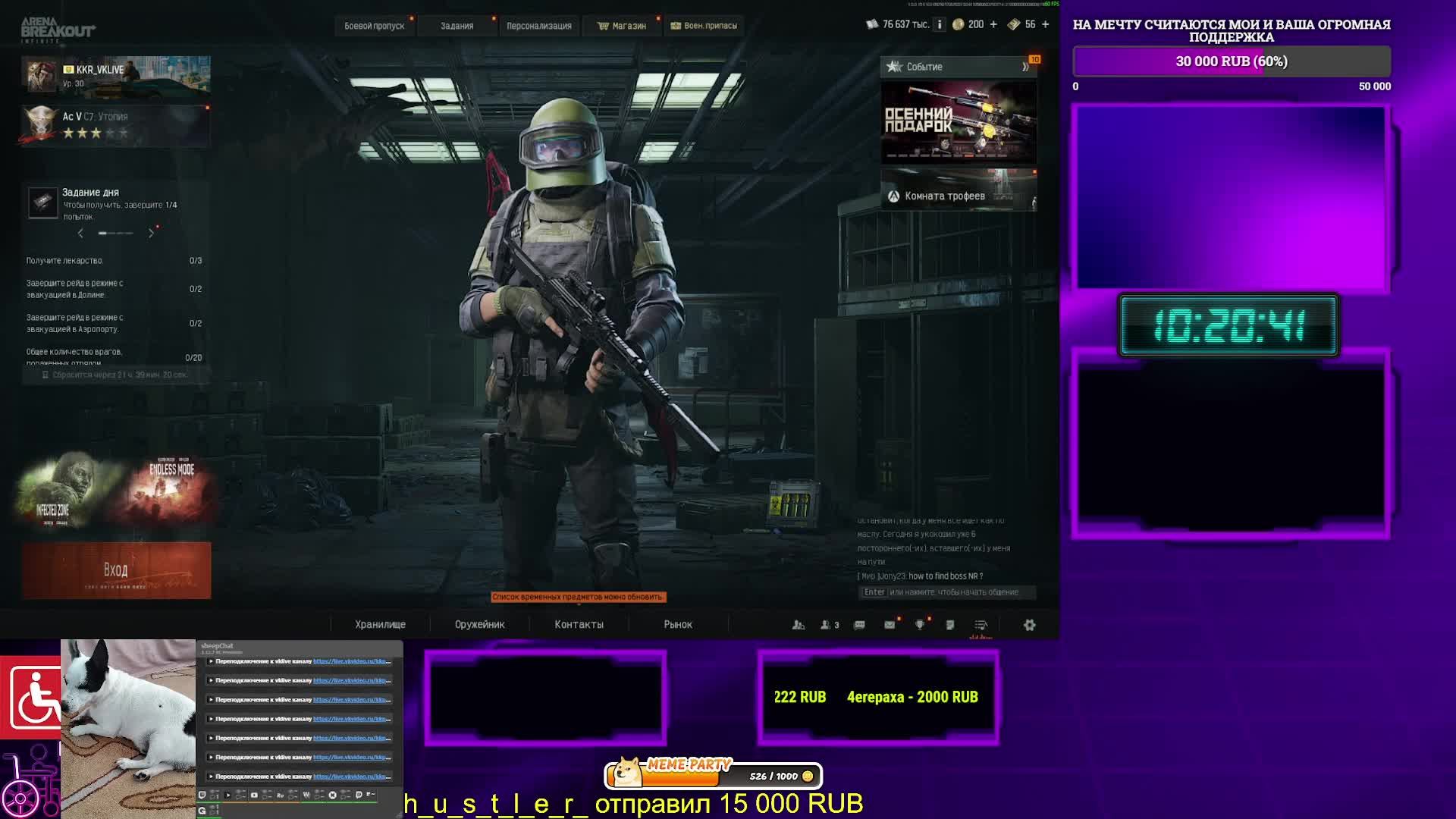Click the Twitch icon in sheepChat bar
This screenshot has width=1456, height=819.
coord(202,795)
